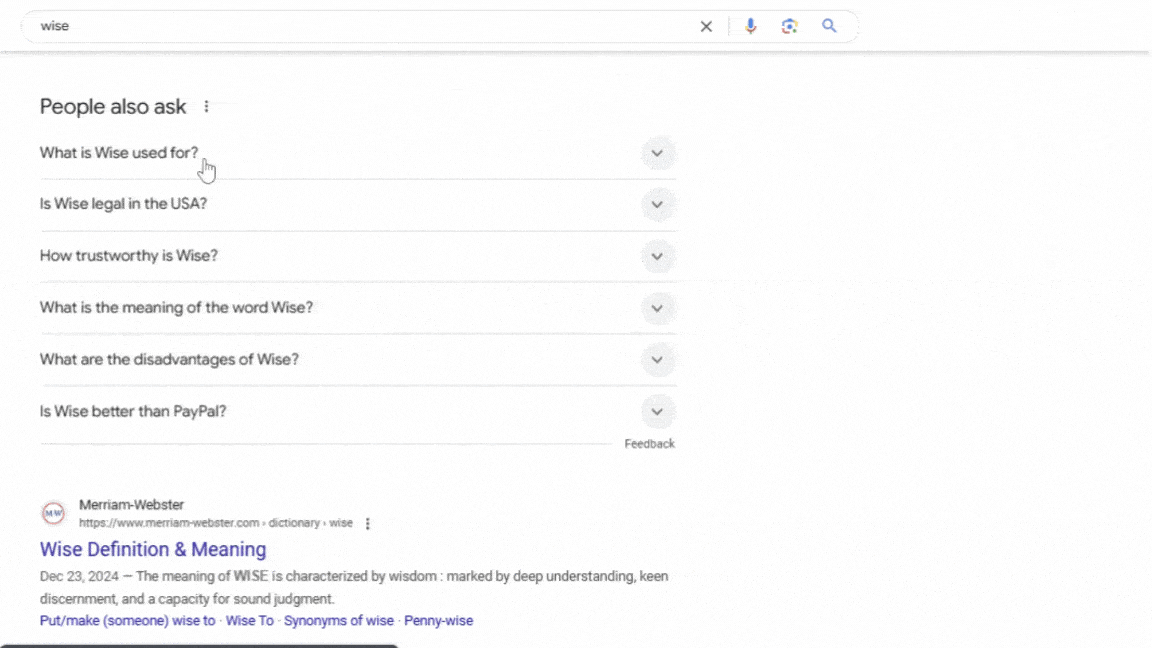The width and height of the screenshot is (1152, 648).
Task: Clear the search box text
Action: point(706,27)
